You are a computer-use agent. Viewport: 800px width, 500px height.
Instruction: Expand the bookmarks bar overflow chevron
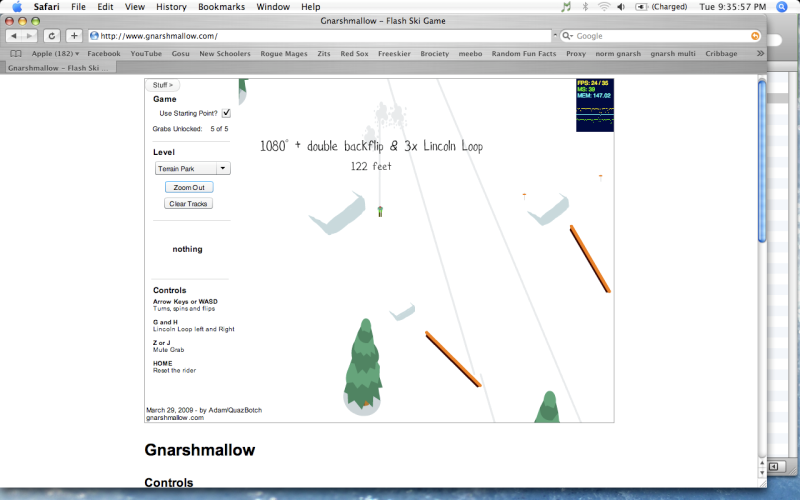coord(761,53)
